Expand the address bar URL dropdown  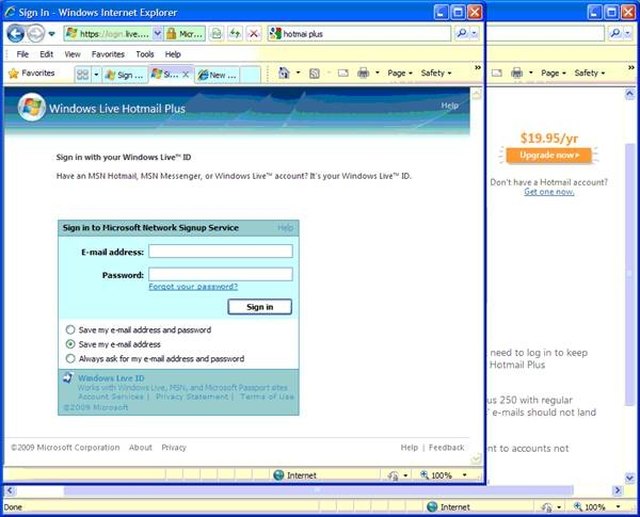[x=157, y=34]
